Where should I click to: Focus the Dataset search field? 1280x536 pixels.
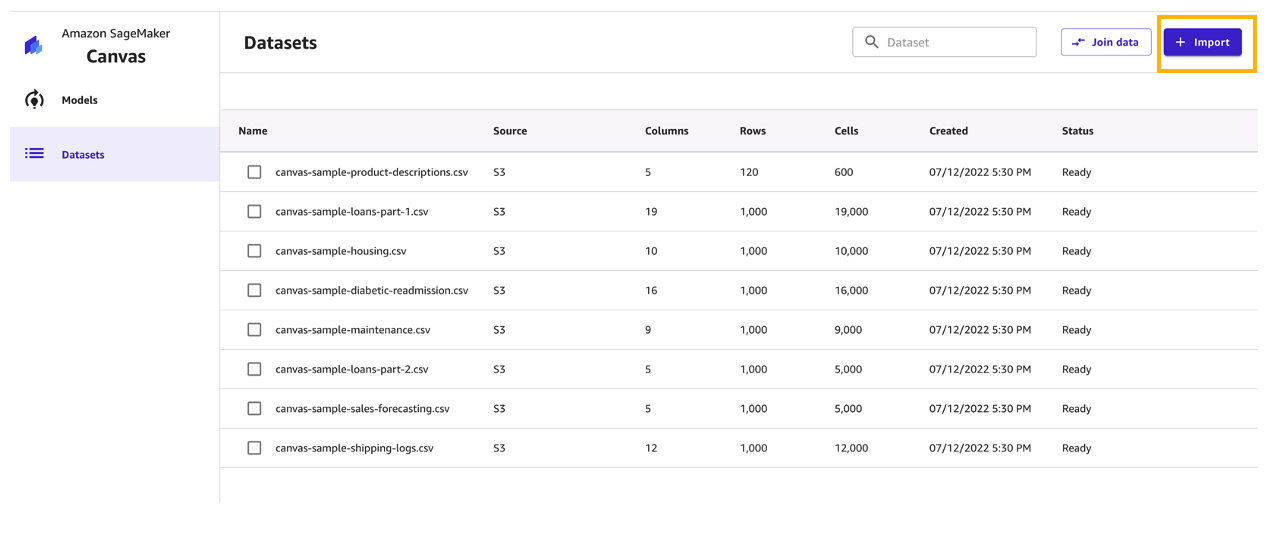pyautogui.click(x=955, y=42)
